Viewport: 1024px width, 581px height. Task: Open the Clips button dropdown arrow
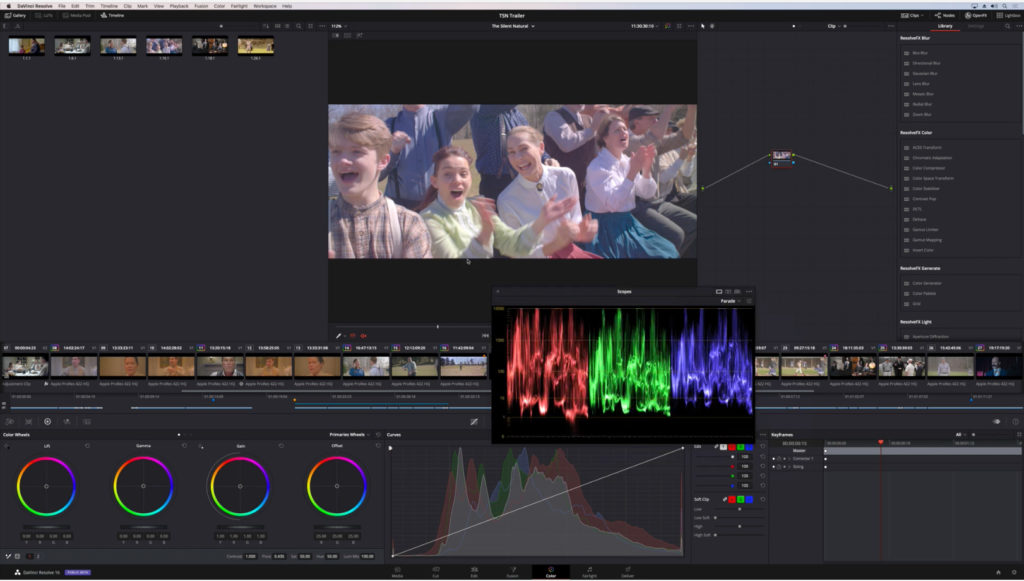(921, 15)
